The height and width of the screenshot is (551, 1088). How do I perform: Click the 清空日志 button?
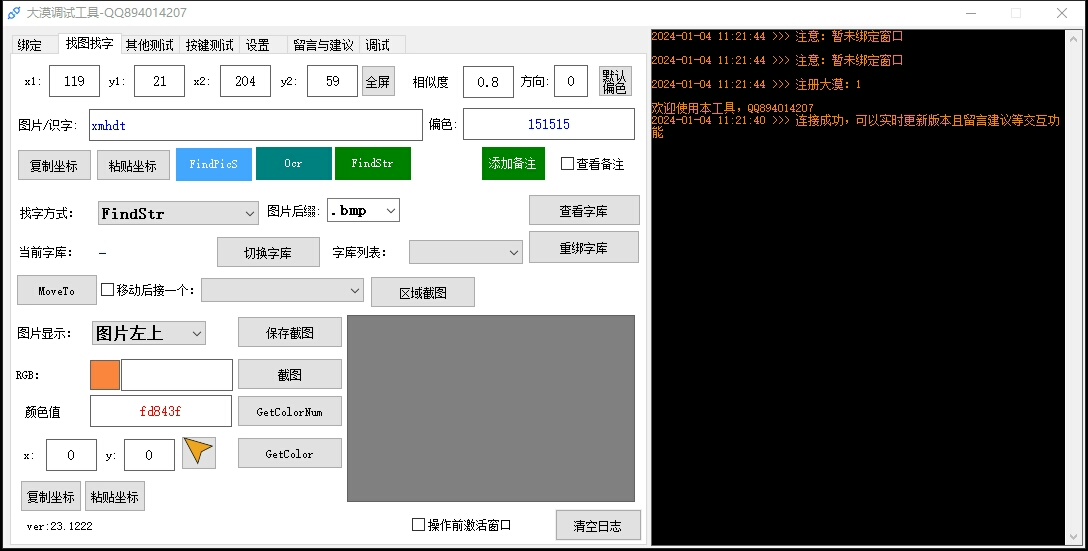[597, 526]
